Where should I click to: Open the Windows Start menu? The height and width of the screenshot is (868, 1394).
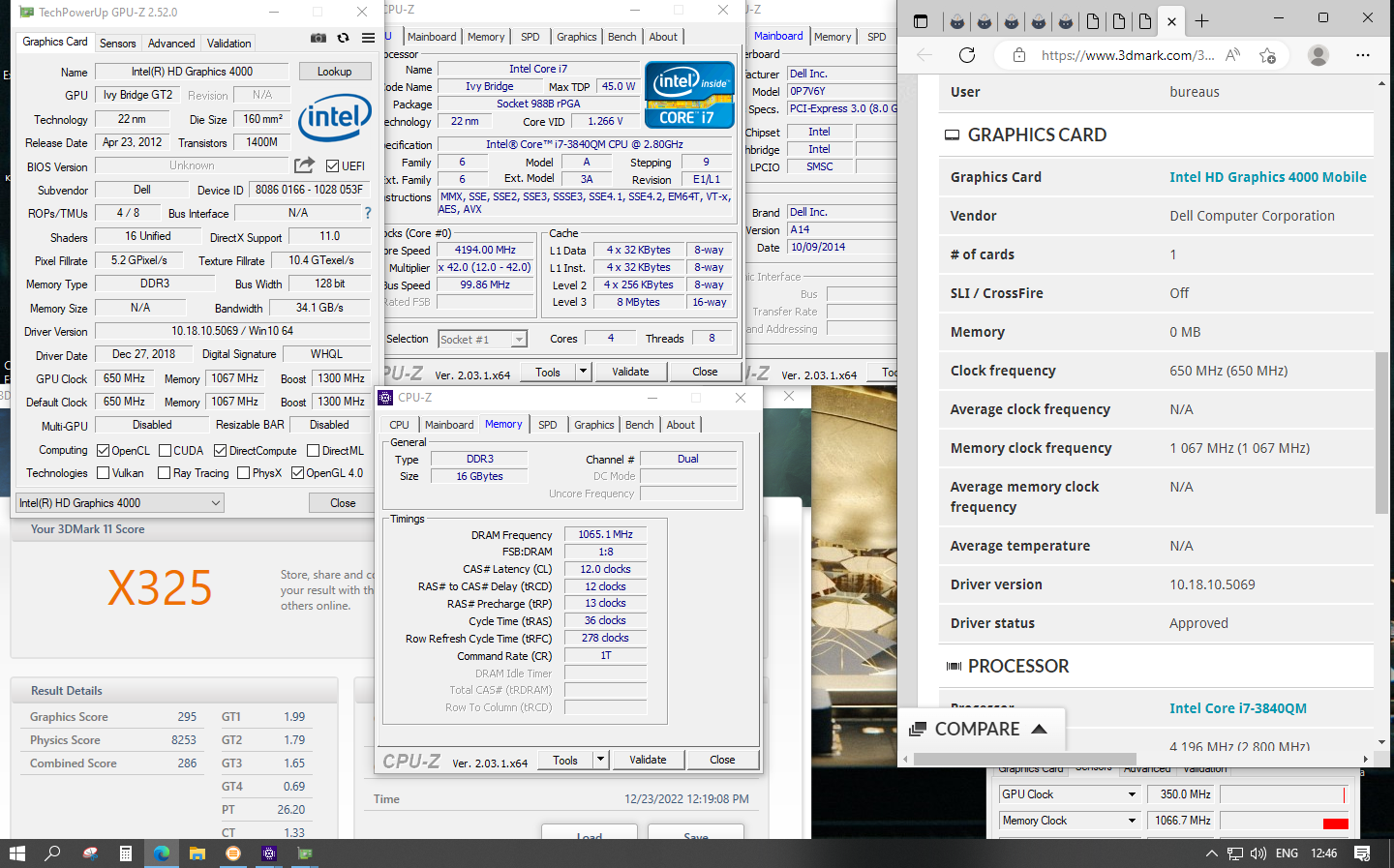tap(16, 853)
